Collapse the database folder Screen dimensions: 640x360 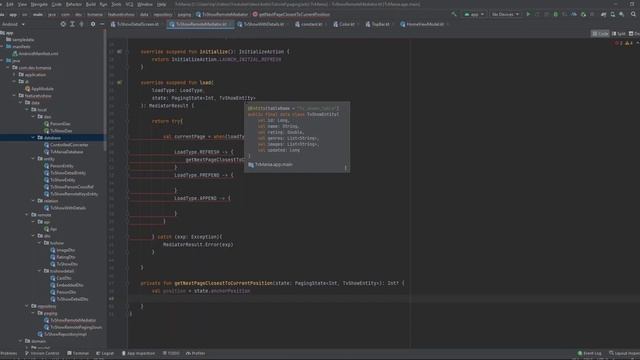click(x=33, y=138)
